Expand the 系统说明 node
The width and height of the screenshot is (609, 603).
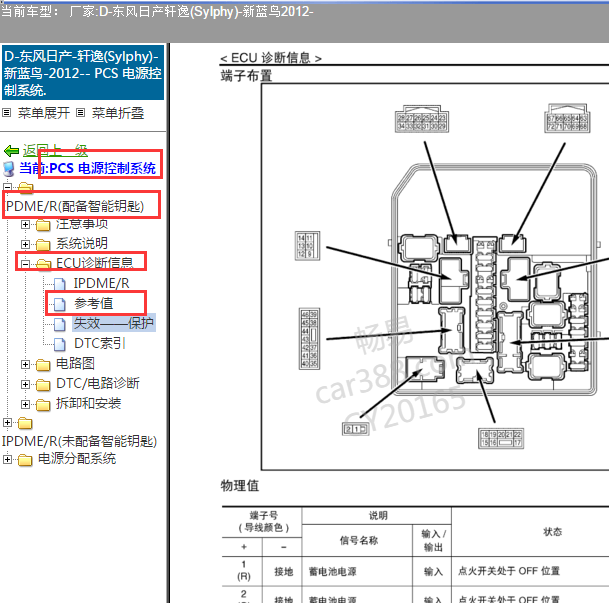tap(25, 244)
